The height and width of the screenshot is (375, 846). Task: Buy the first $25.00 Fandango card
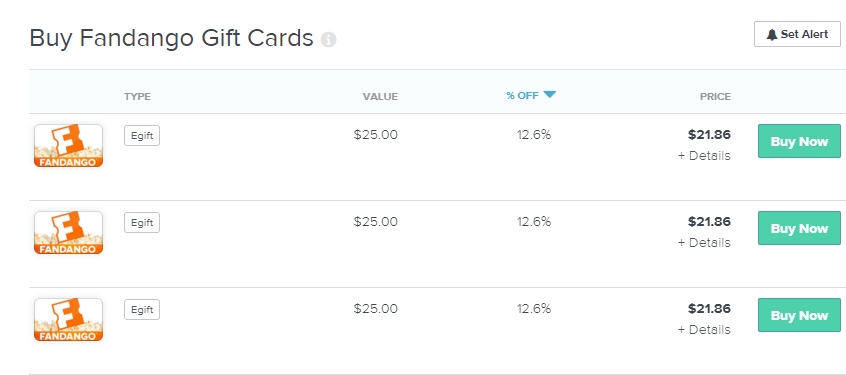[799, 141]
